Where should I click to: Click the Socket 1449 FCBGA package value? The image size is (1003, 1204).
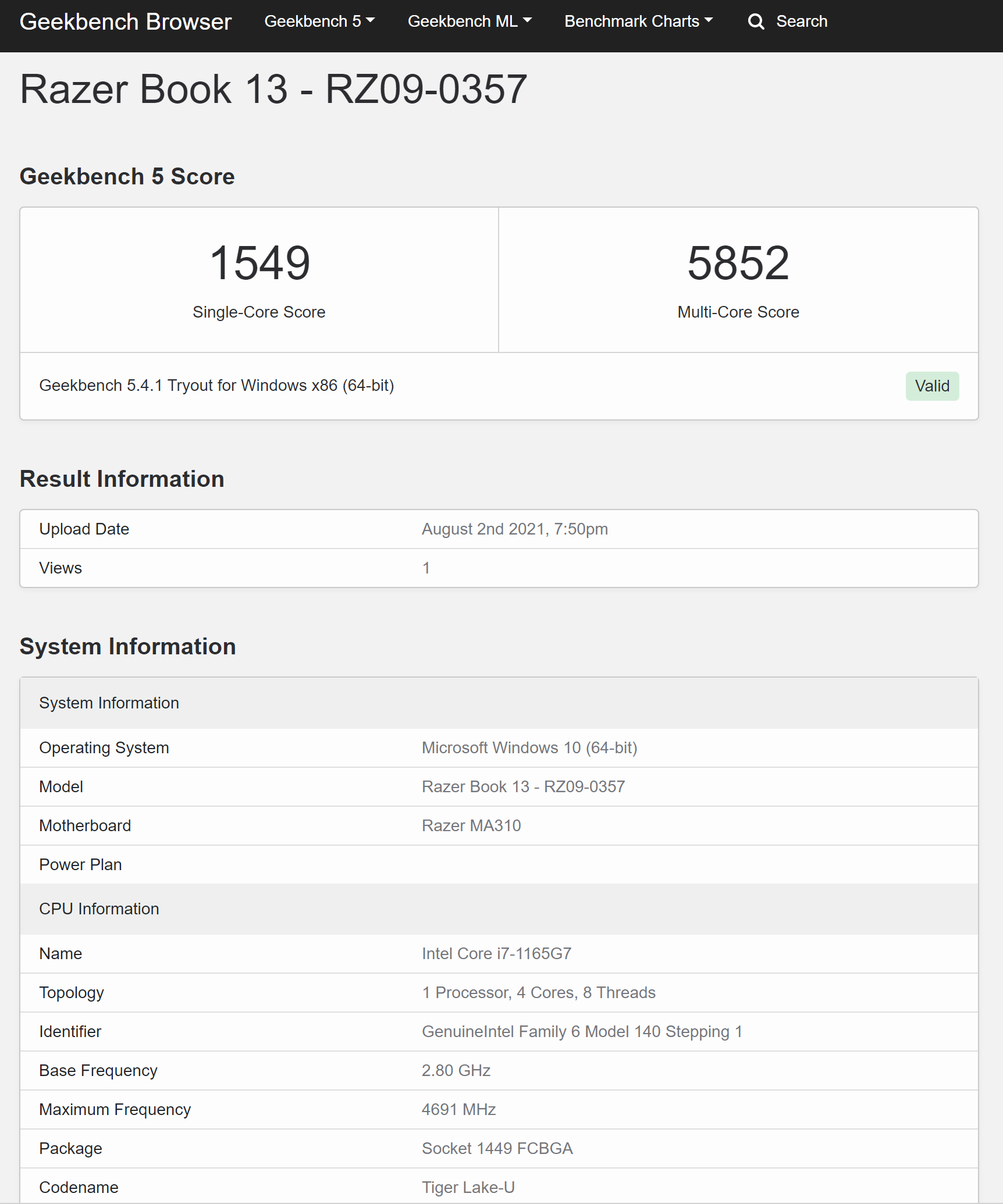click(497, 1149)
